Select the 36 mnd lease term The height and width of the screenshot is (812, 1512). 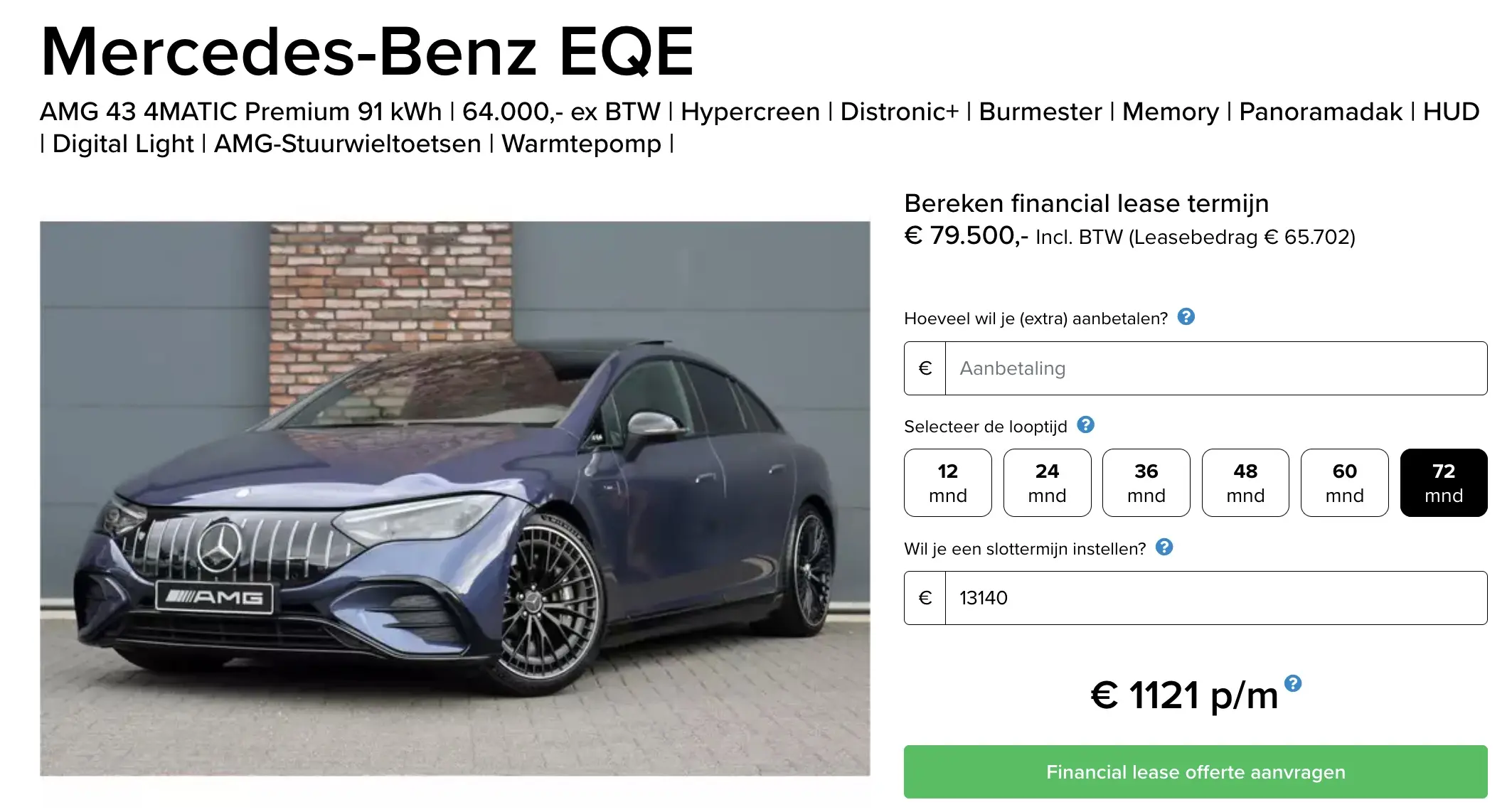point(1146,482)
